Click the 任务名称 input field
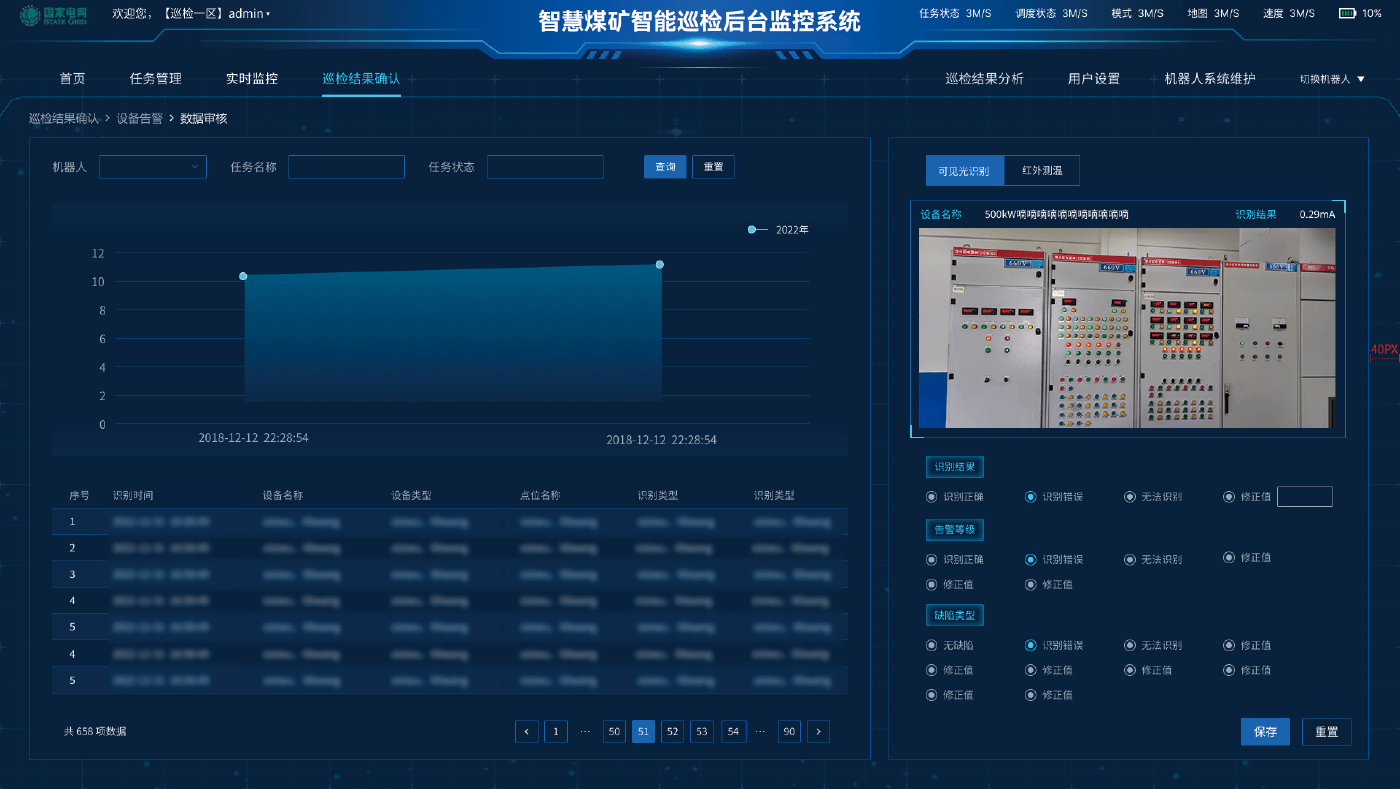Image resolution: width=1400 pixels, height=789 pixels. point(346,167)
